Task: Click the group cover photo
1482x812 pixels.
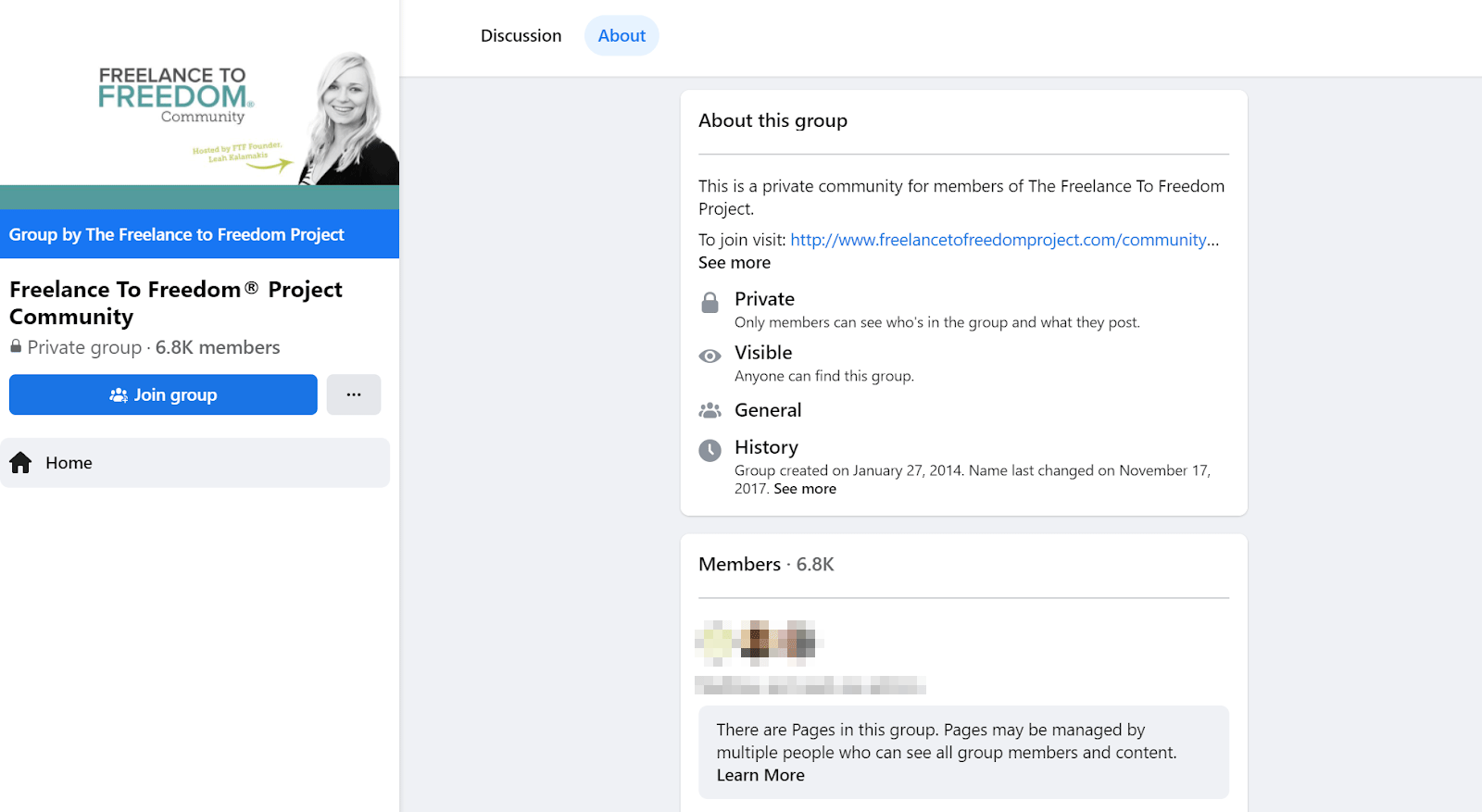Action: (199, 102)
